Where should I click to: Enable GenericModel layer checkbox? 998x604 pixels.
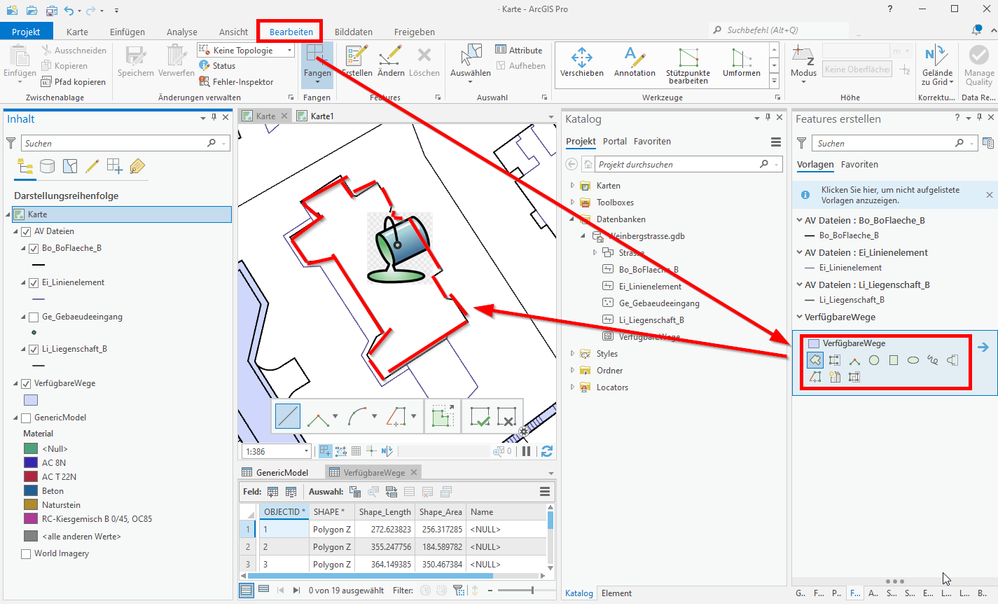coord(26,418)
